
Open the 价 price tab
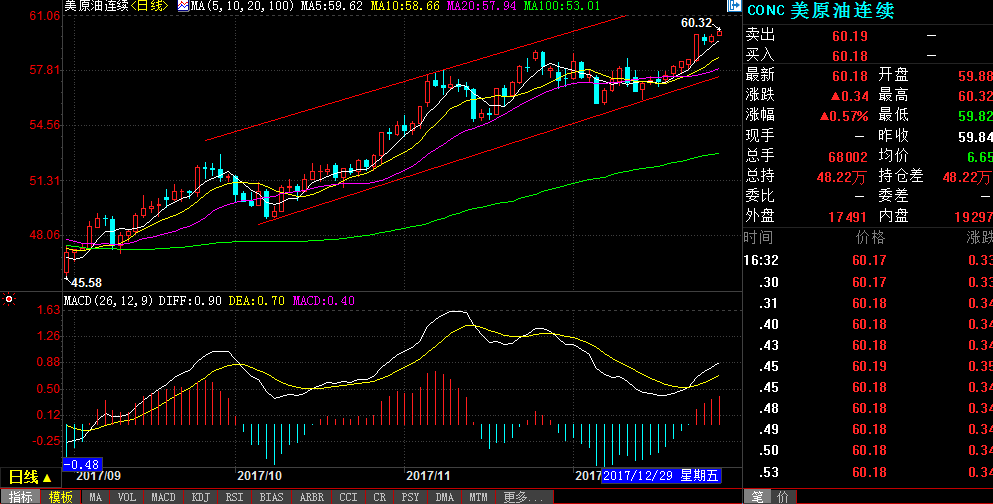click(782, 497)
